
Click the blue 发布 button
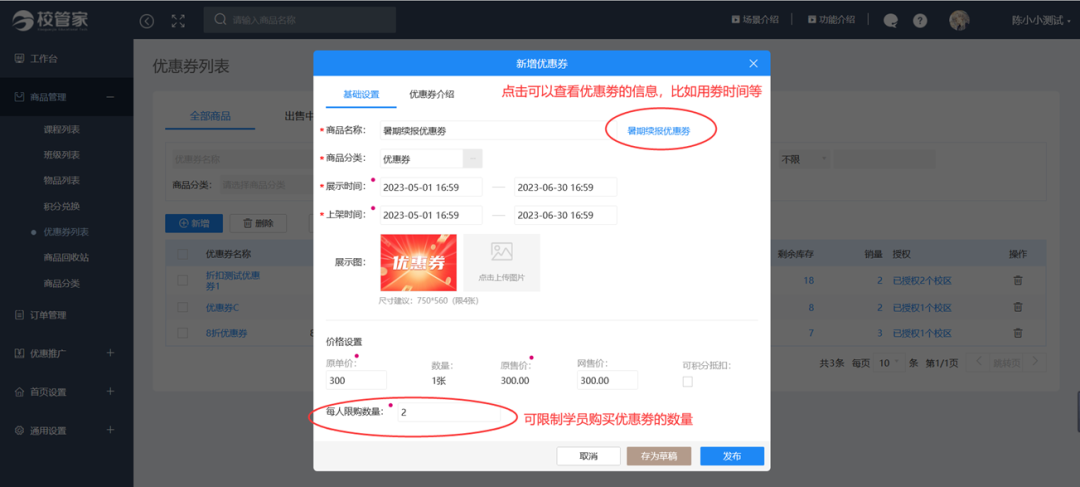[x=732, y=456]
